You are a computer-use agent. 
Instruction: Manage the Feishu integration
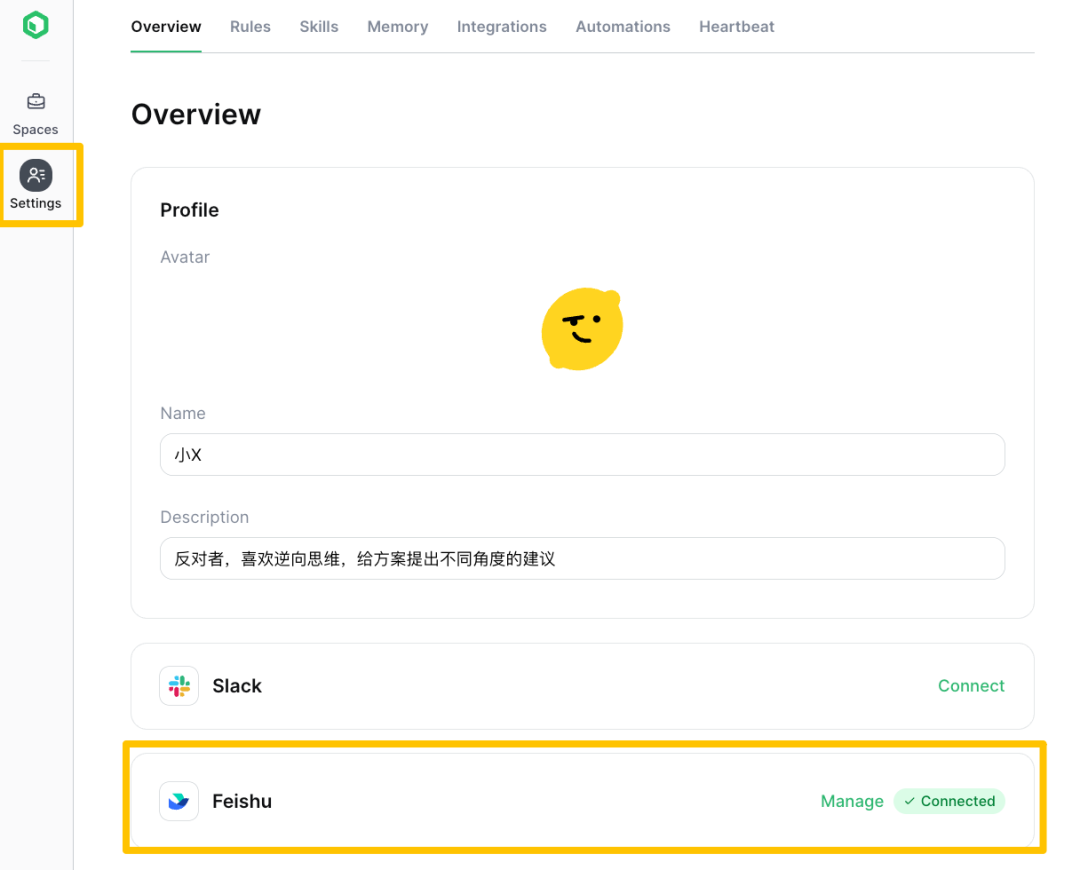point(851,801)
